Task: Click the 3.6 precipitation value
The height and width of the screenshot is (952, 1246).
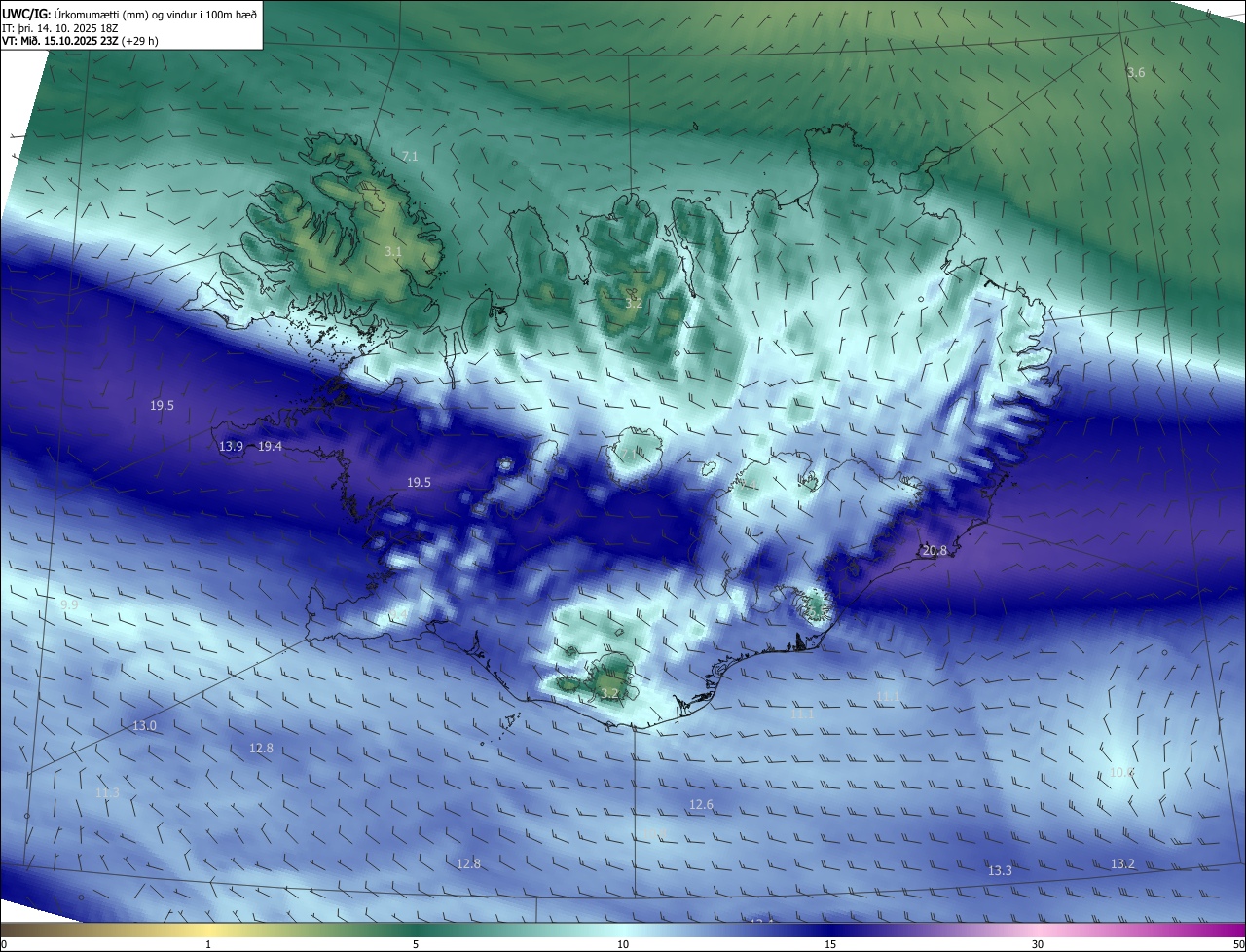Action: coord(1136,72)
